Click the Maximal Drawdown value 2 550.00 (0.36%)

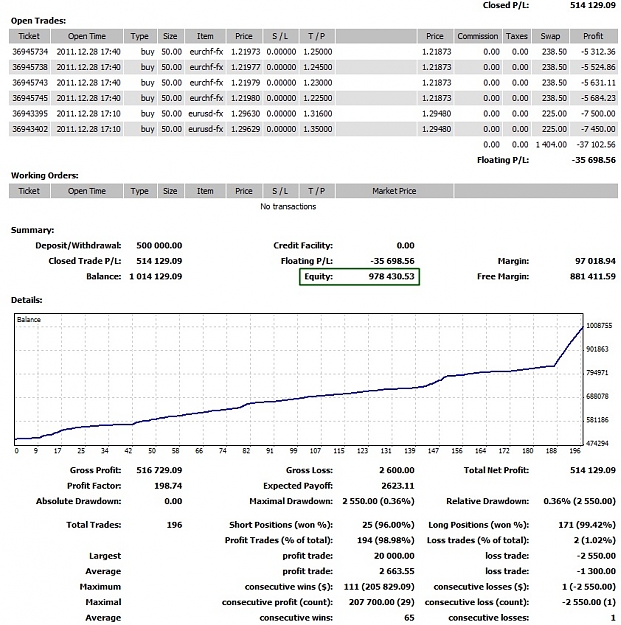tap(378, 501)
